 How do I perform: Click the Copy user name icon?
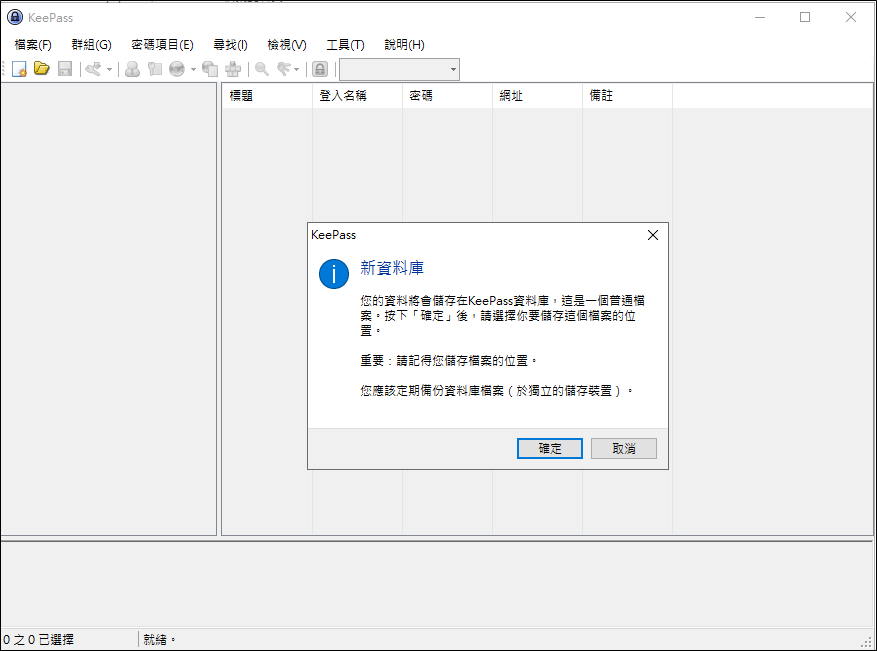(132, 69)
